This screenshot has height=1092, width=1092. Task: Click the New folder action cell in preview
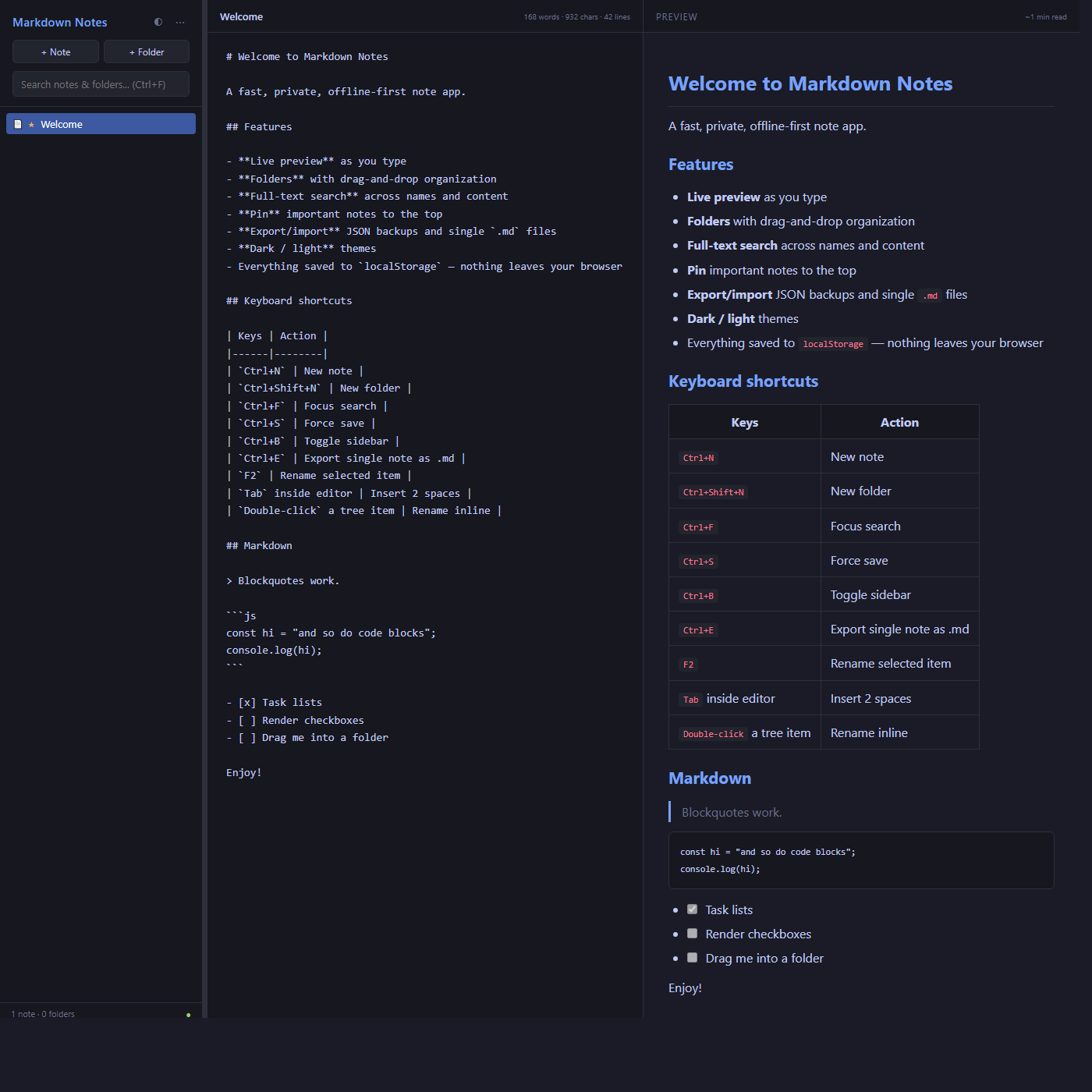tap(899, 491)
